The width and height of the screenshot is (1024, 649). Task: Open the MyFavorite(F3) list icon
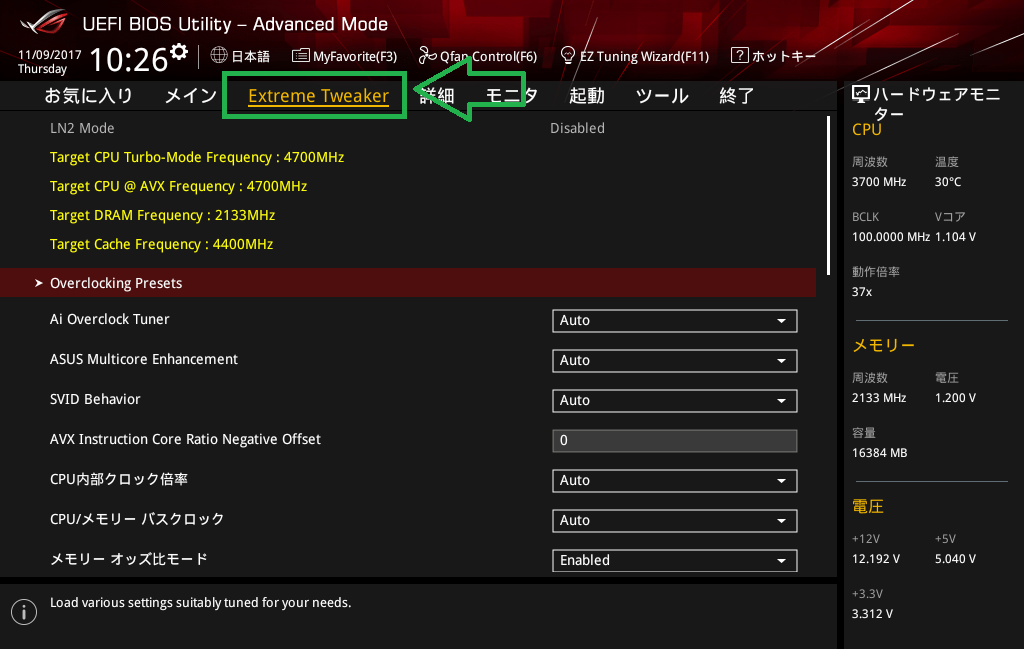click(300, 55)
